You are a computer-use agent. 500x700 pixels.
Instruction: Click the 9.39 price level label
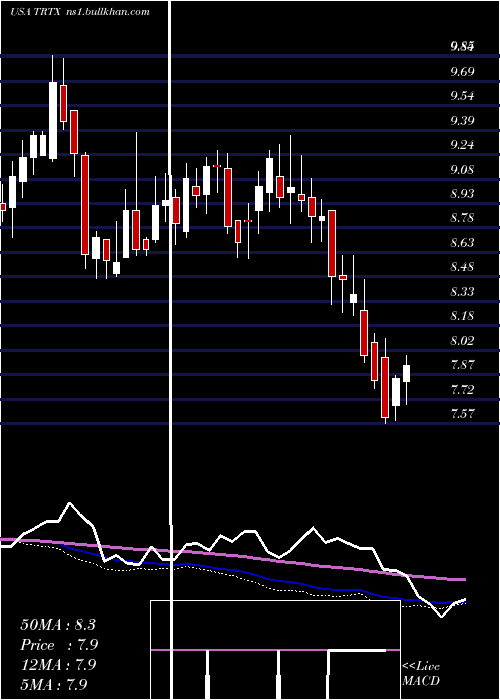tap(463, 121)
